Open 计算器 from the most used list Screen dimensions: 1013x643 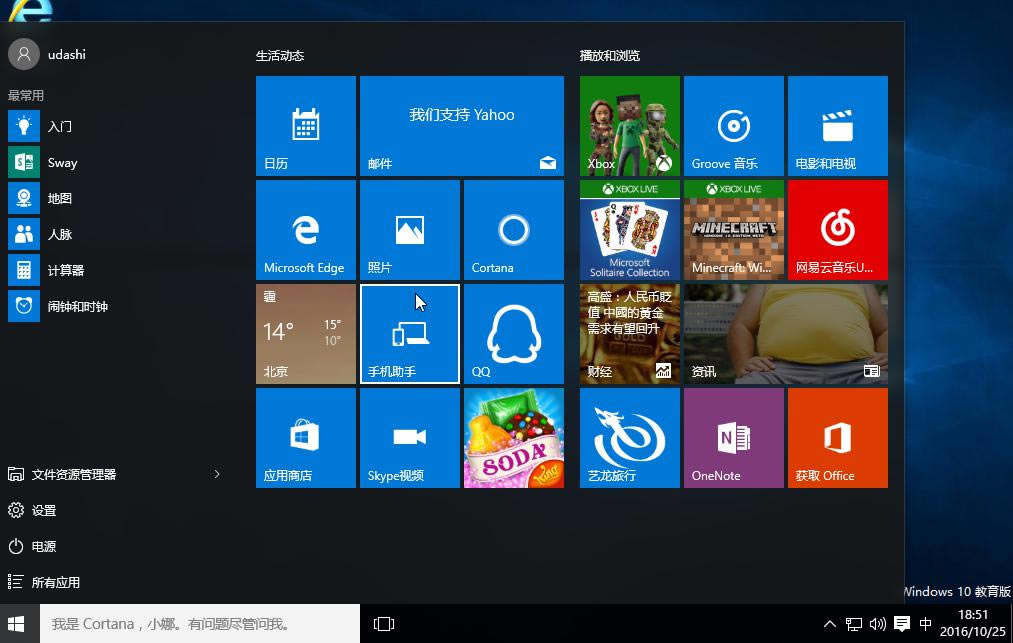tap(116, 270)
